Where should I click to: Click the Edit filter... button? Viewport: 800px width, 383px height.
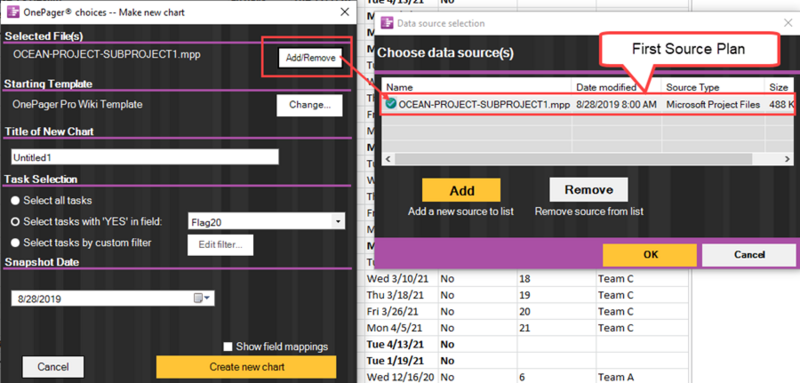point(220,245)
